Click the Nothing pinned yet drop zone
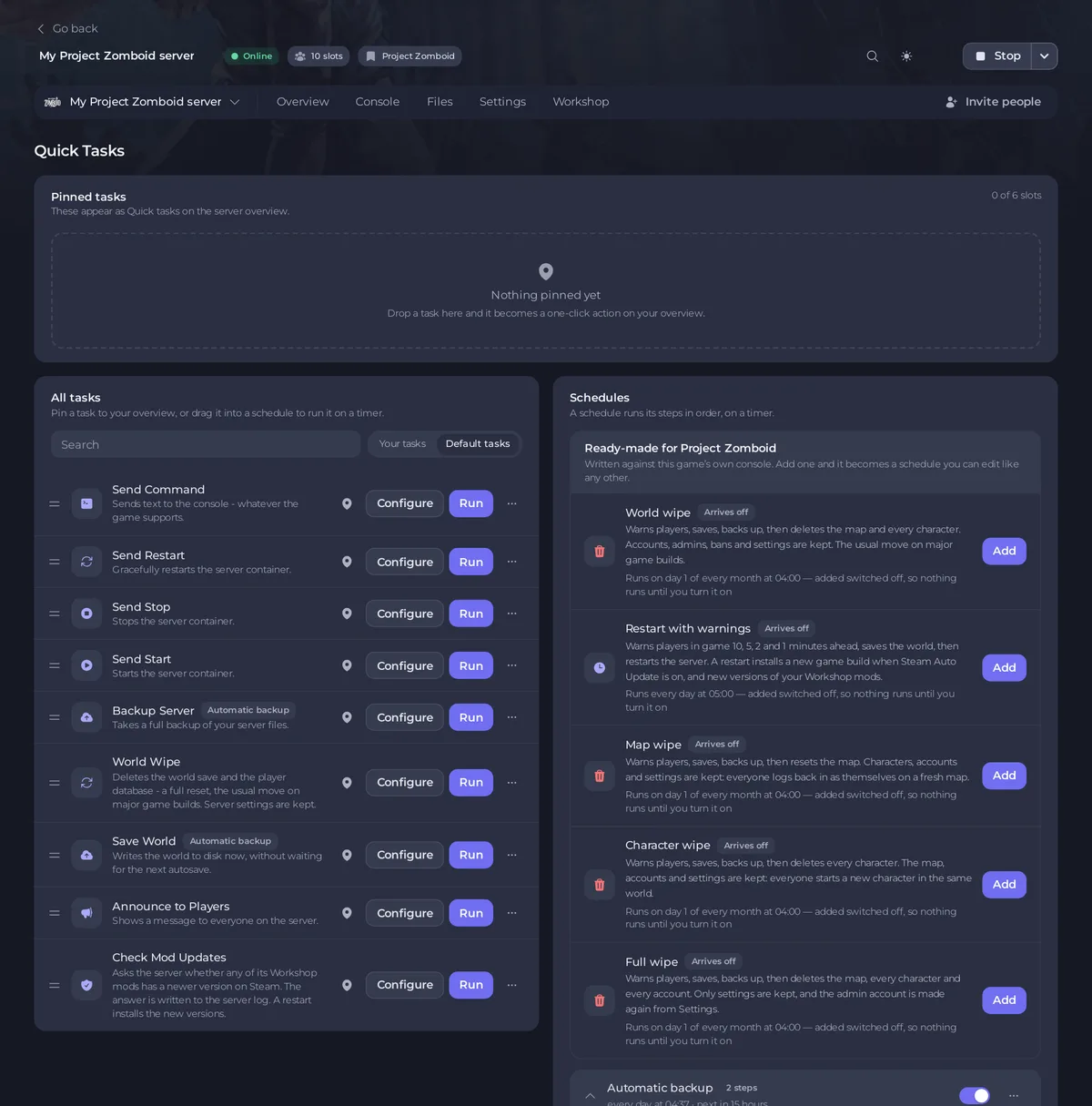 tap(546, 290)
